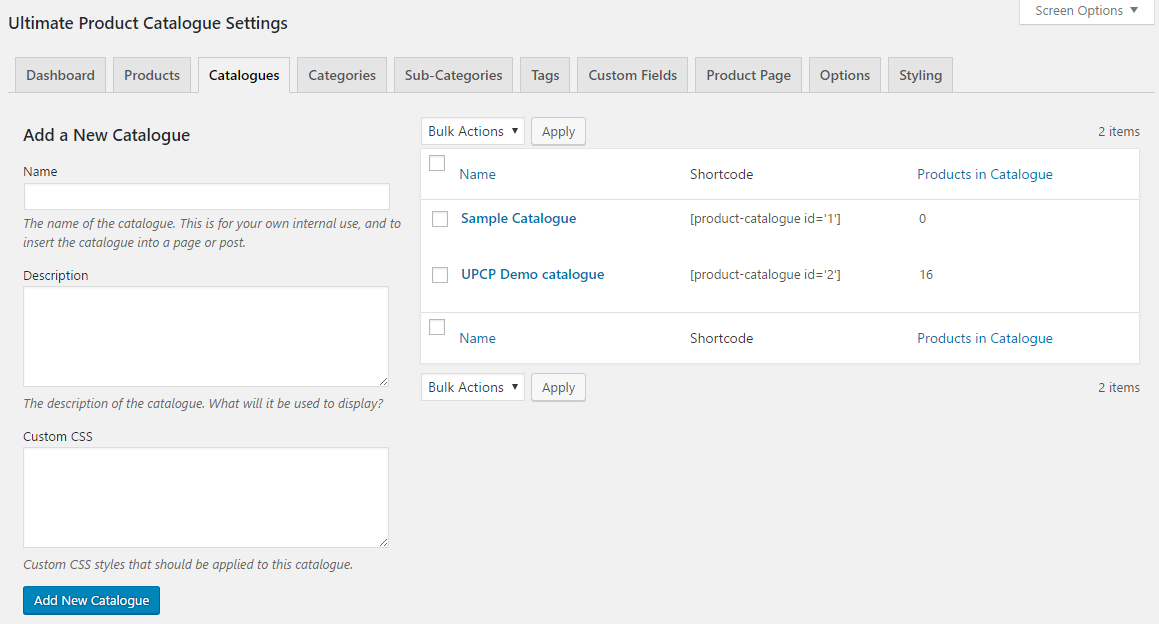Tick the UPCP Demo catalogue checkbox
The image size is (1159, 624).
(440, 275)
